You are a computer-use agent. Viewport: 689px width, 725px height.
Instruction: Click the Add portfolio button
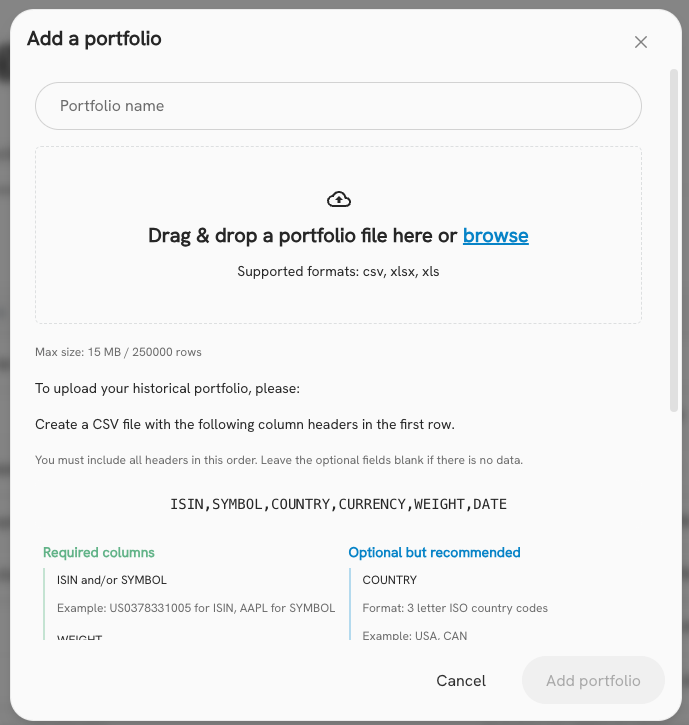pyautogui.click(x=593, y=681)
